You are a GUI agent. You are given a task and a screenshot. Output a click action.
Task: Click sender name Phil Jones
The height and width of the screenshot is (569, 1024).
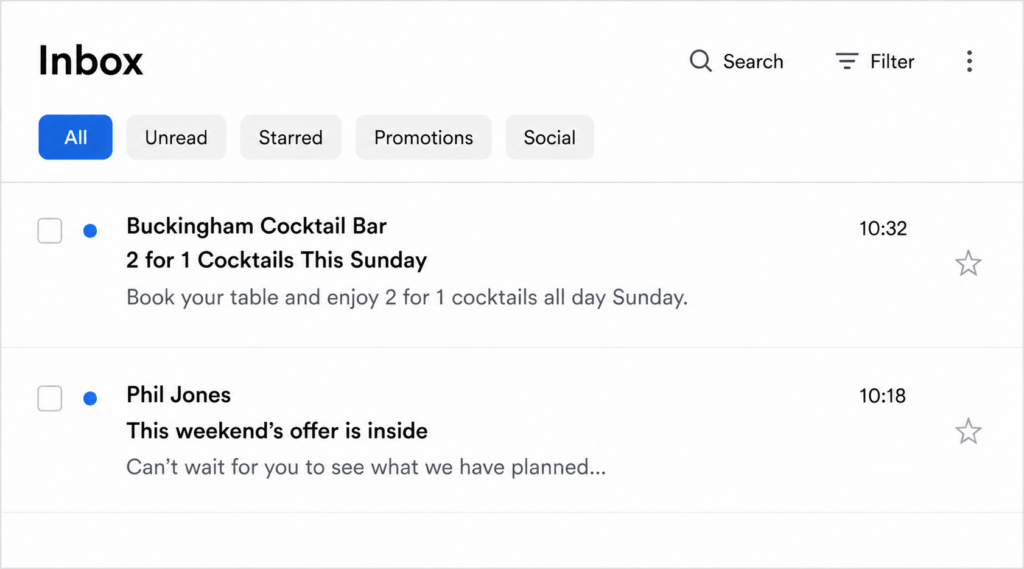point(178,395)
